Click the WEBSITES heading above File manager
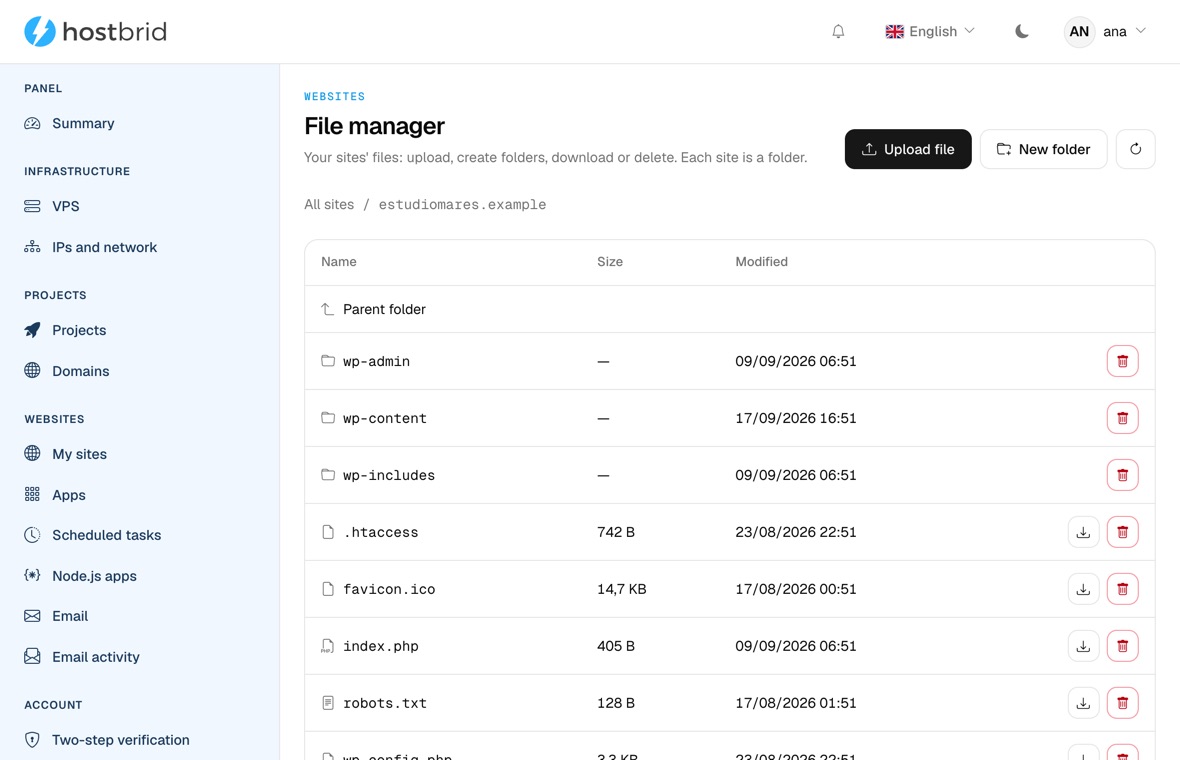Screen dimensions: 1180x760 pyautogui.click(x=334, y=96)
